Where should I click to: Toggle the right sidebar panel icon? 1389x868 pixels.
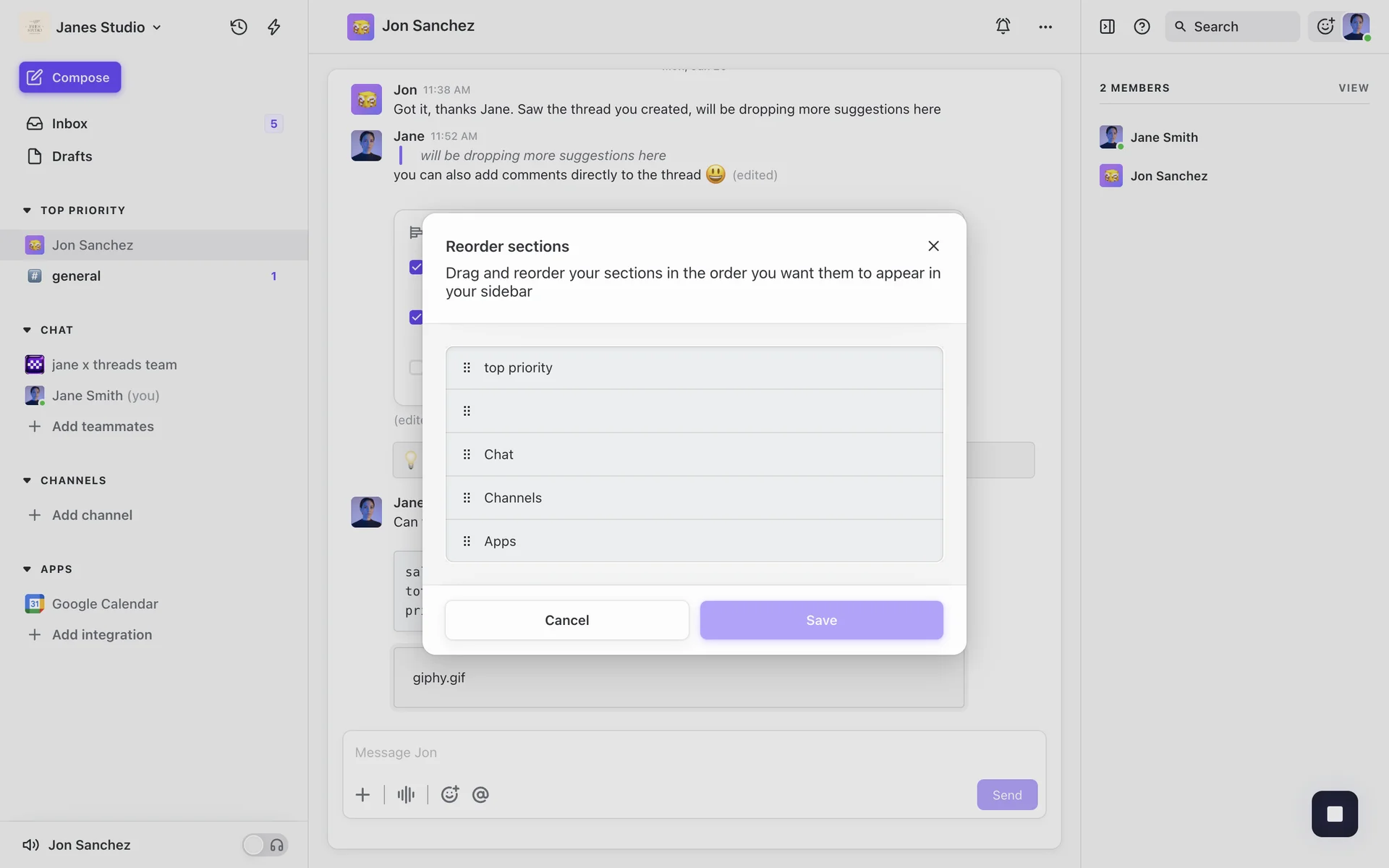pyautogui.click(x=1107, y=27)
